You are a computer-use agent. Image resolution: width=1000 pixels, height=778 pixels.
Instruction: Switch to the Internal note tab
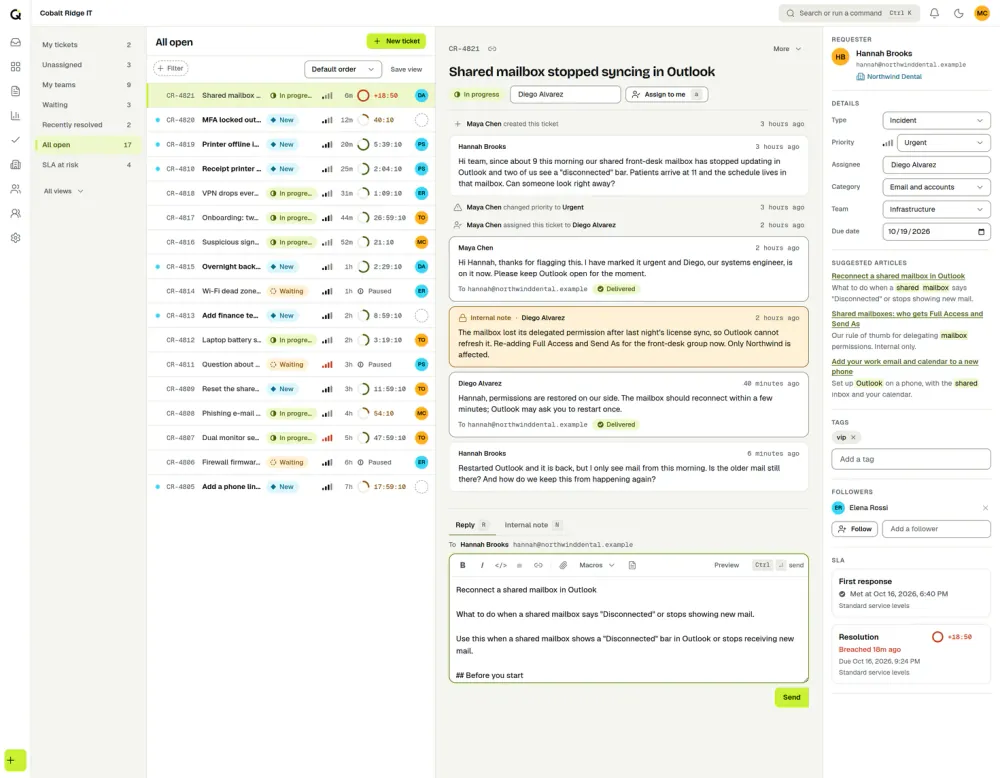[533, 525]
